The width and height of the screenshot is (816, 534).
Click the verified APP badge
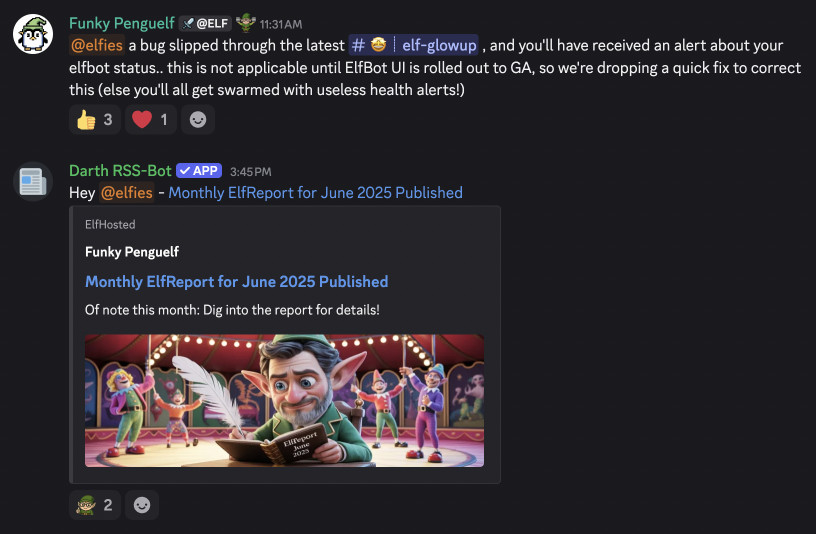199,171
